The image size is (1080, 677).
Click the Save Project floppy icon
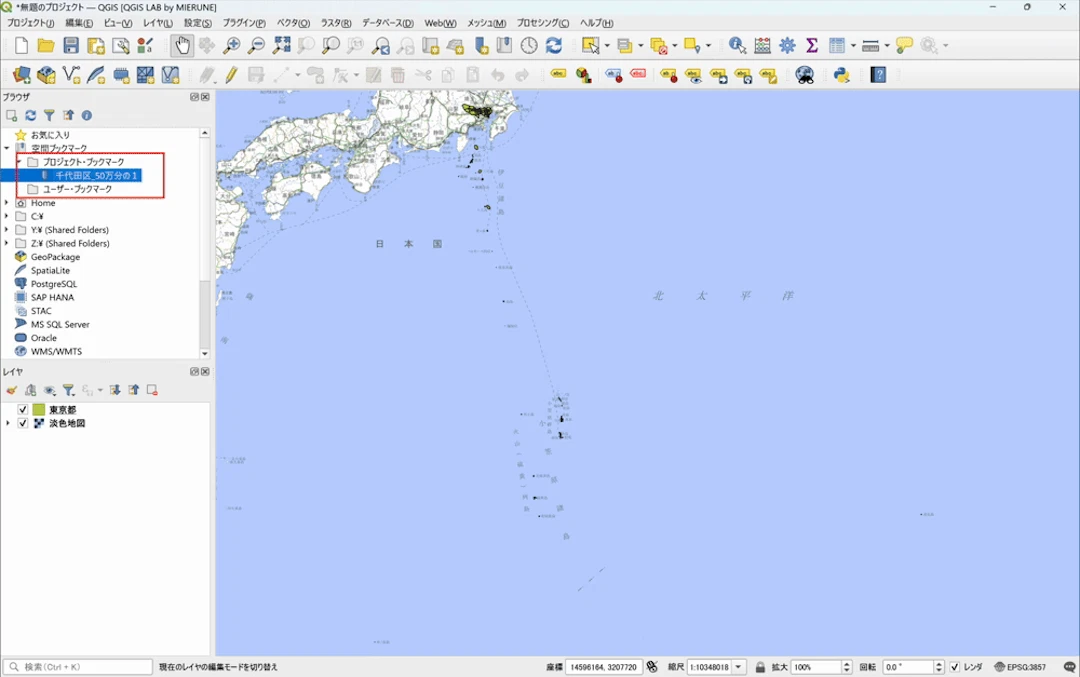click(71, 45)
